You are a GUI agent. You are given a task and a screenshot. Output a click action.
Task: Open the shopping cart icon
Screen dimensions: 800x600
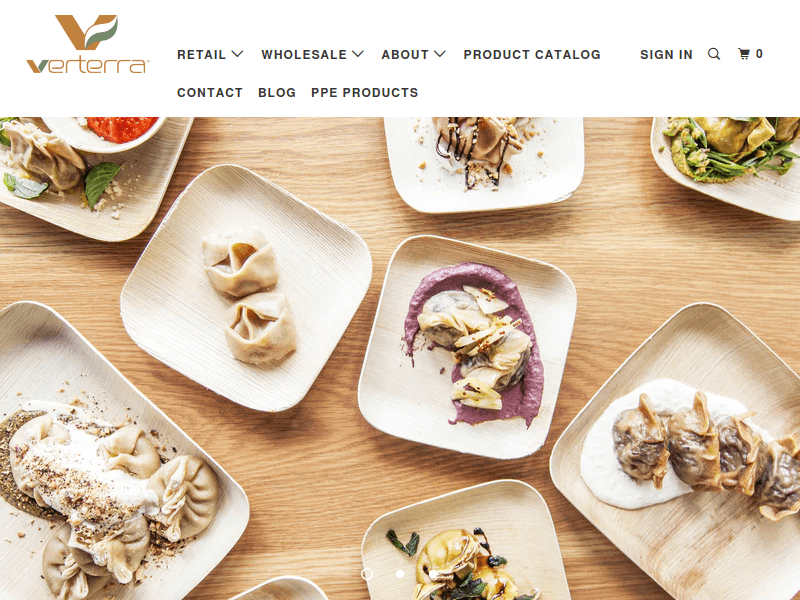point(744,54)
